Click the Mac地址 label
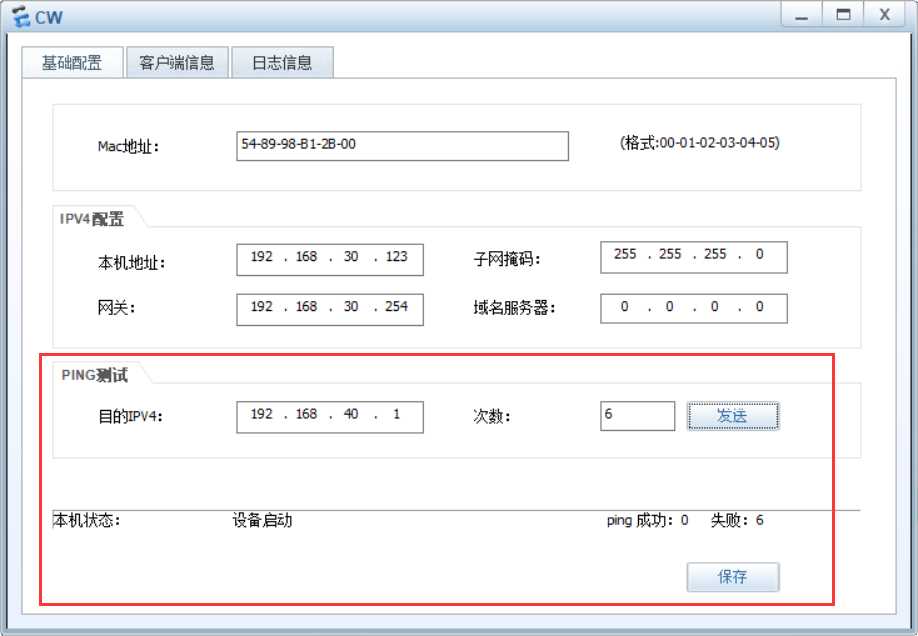Viewport: 918px width, 636px height. 128,146
